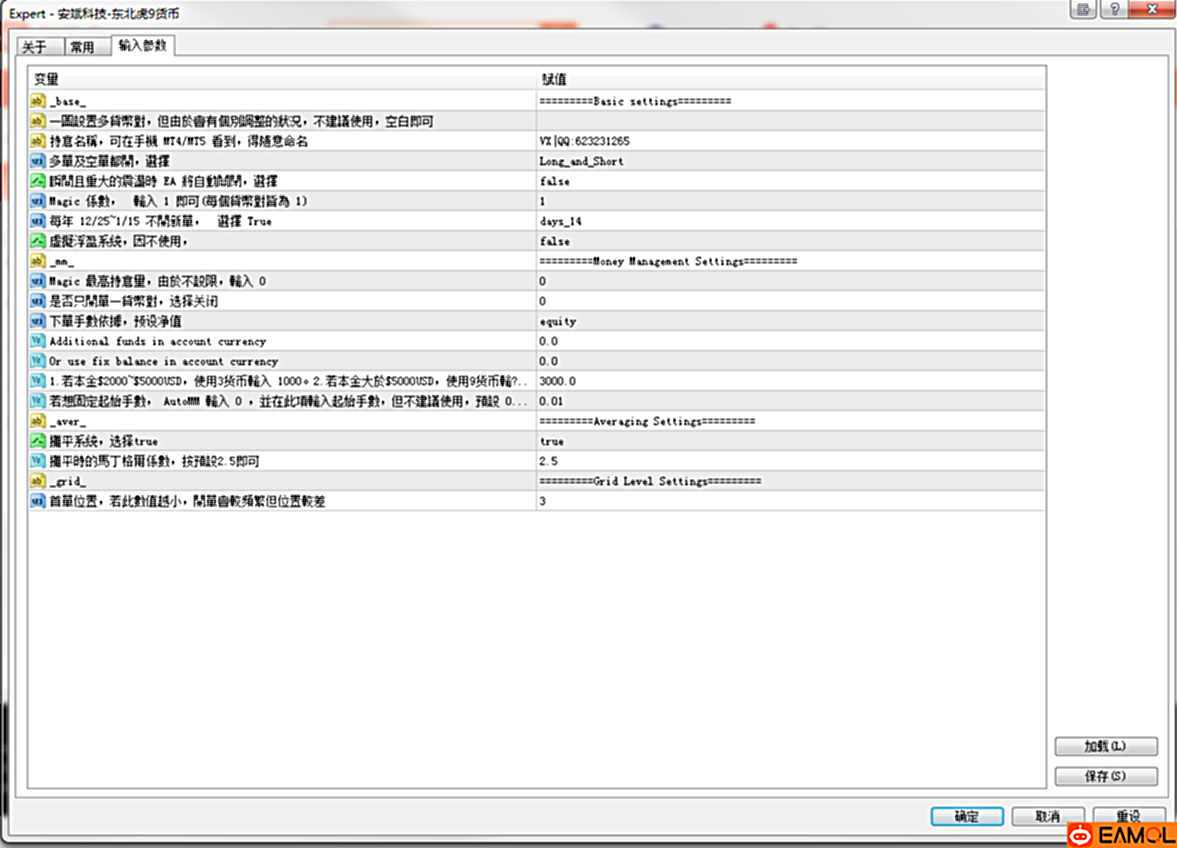Click the integer icon beside Magic 係數 row

point(39,201)
